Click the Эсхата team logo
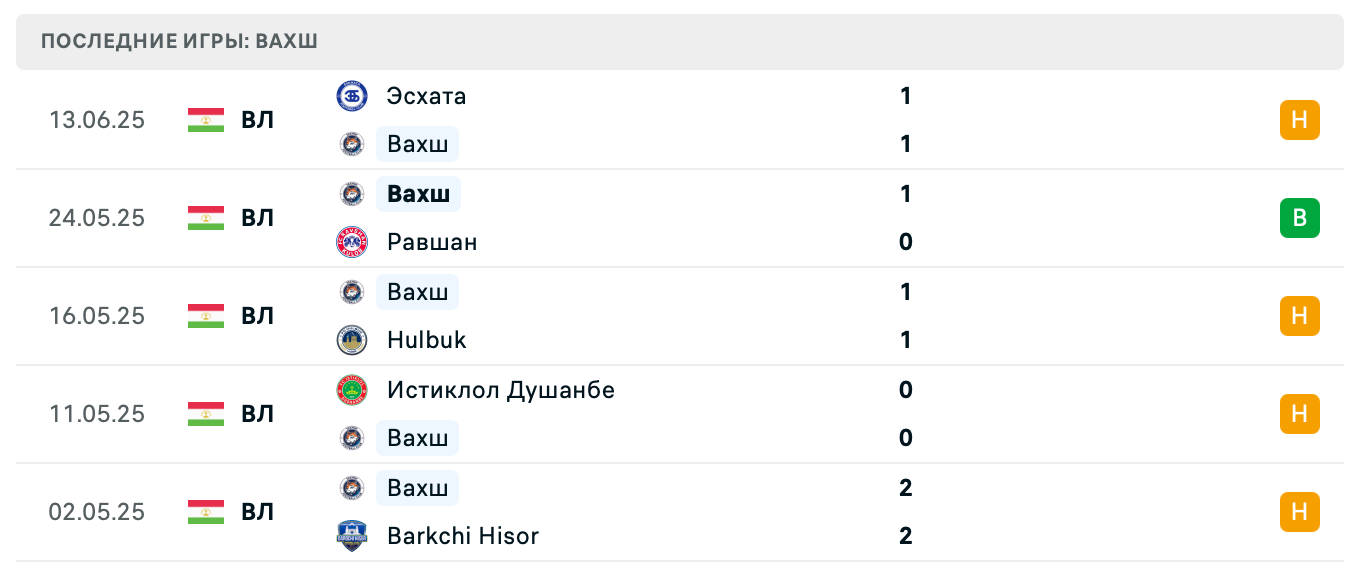 coord(352,96)
